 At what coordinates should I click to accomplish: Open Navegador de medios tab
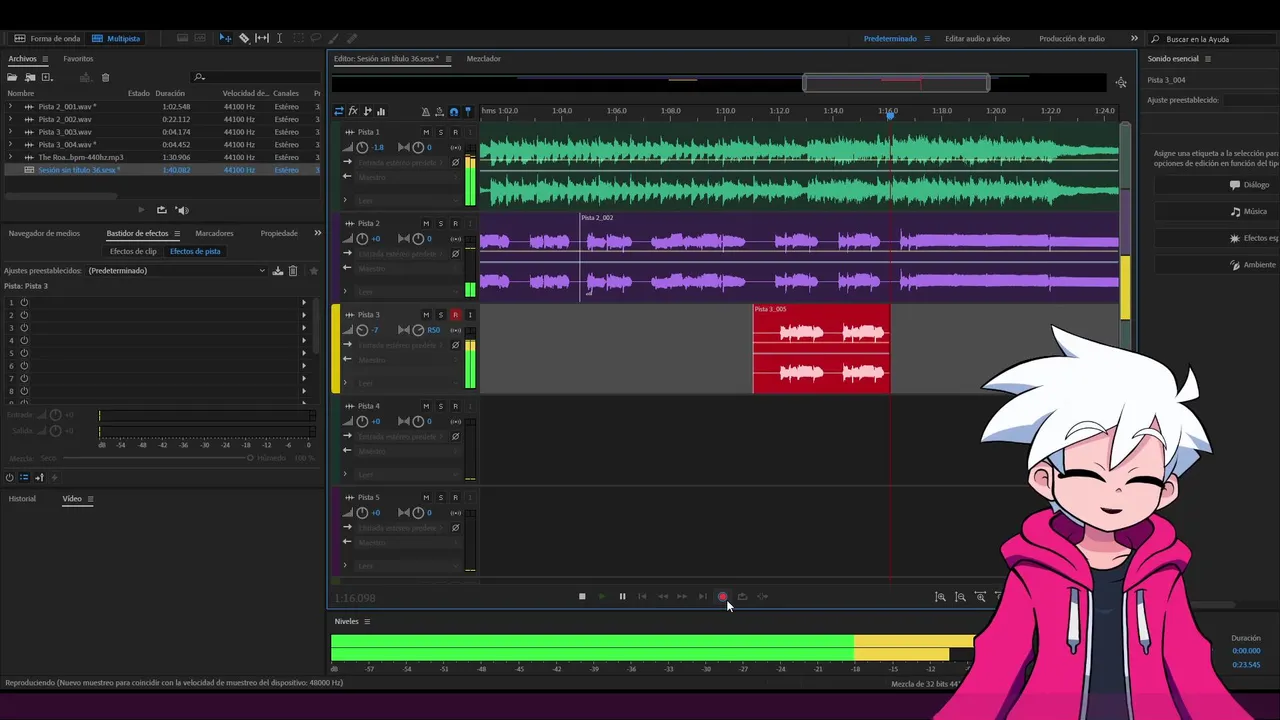tap(44, 233)
